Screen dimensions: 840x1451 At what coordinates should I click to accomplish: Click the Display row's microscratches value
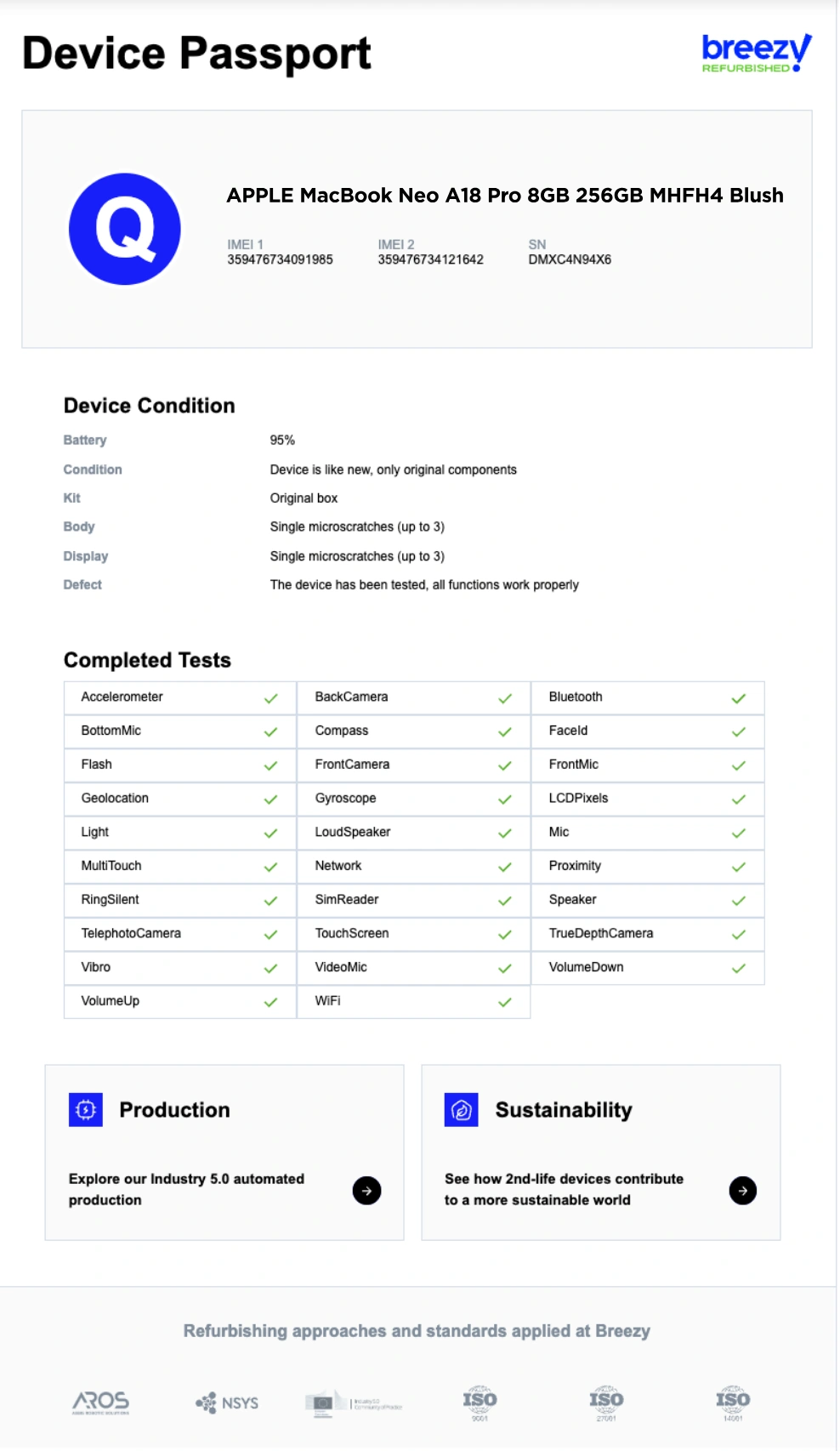(357, 556)
